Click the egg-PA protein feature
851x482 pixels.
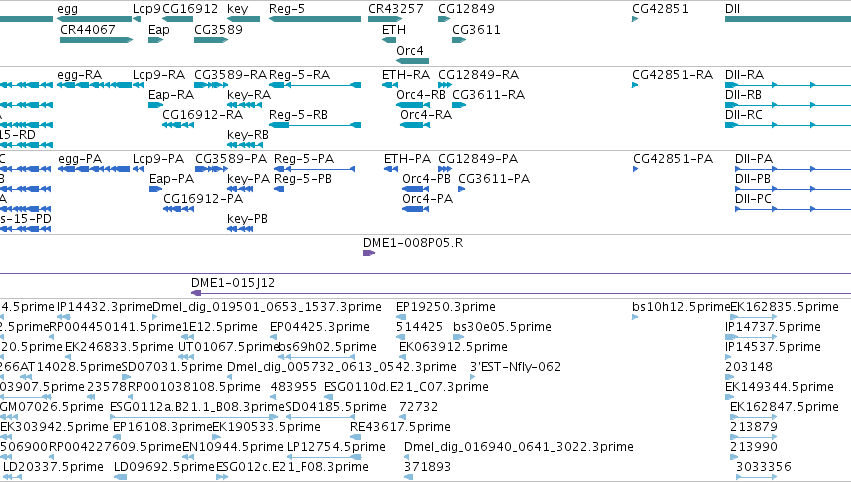click(x=94, y=169)
